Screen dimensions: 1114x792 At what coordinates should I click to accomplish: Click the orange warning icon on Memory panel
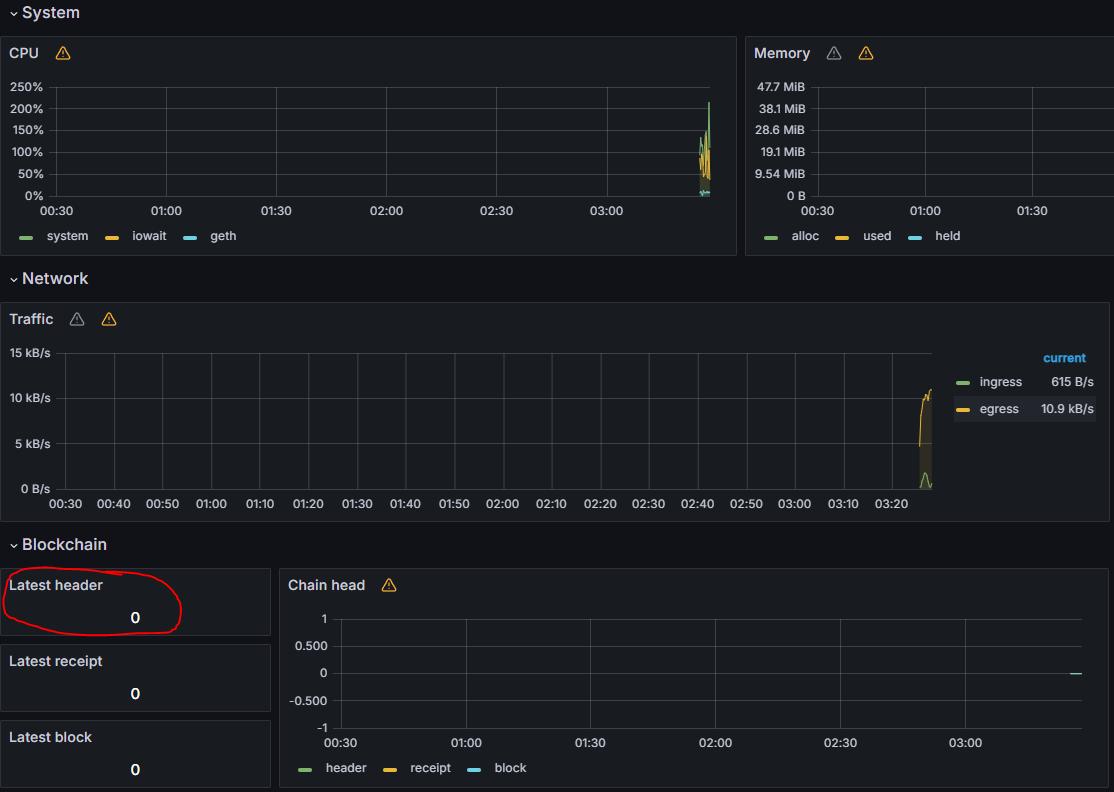click(865, 53)
